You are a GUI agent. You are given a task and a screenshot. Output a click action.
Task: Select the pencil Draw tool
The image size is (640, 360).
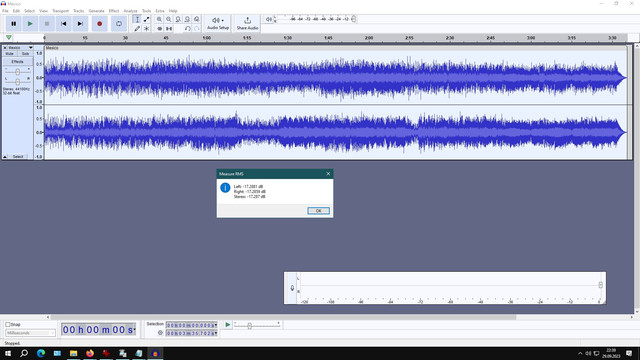pyautogui.click(x=137, y=29)
